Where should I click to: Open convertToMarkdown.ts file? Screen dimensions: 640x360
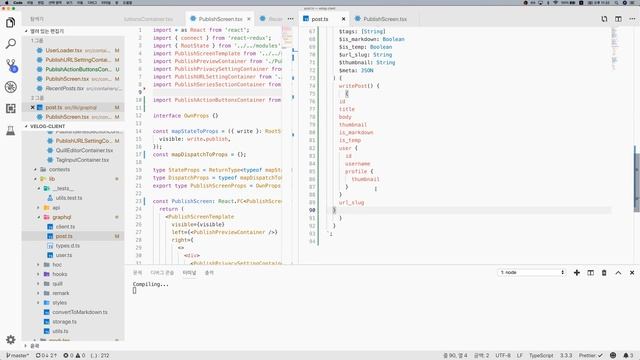(80, 312)
